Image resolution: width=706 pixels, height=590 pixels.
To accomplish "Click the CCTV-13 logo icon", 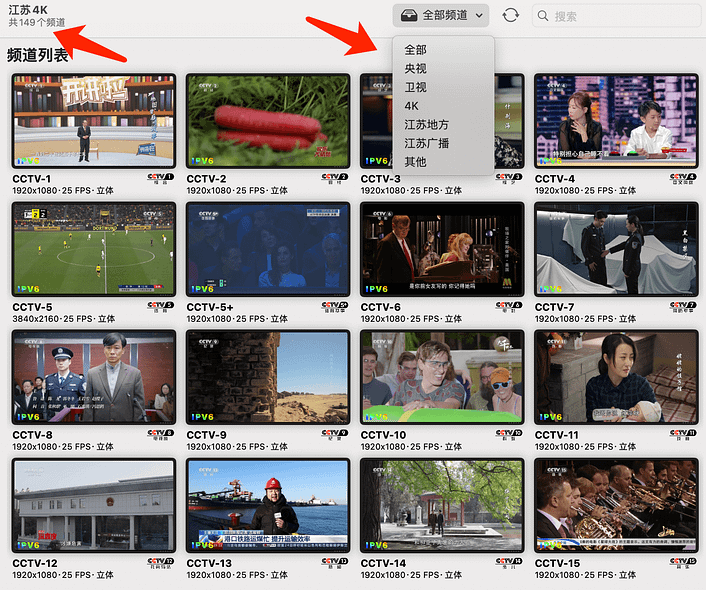I will click(335, 563).
